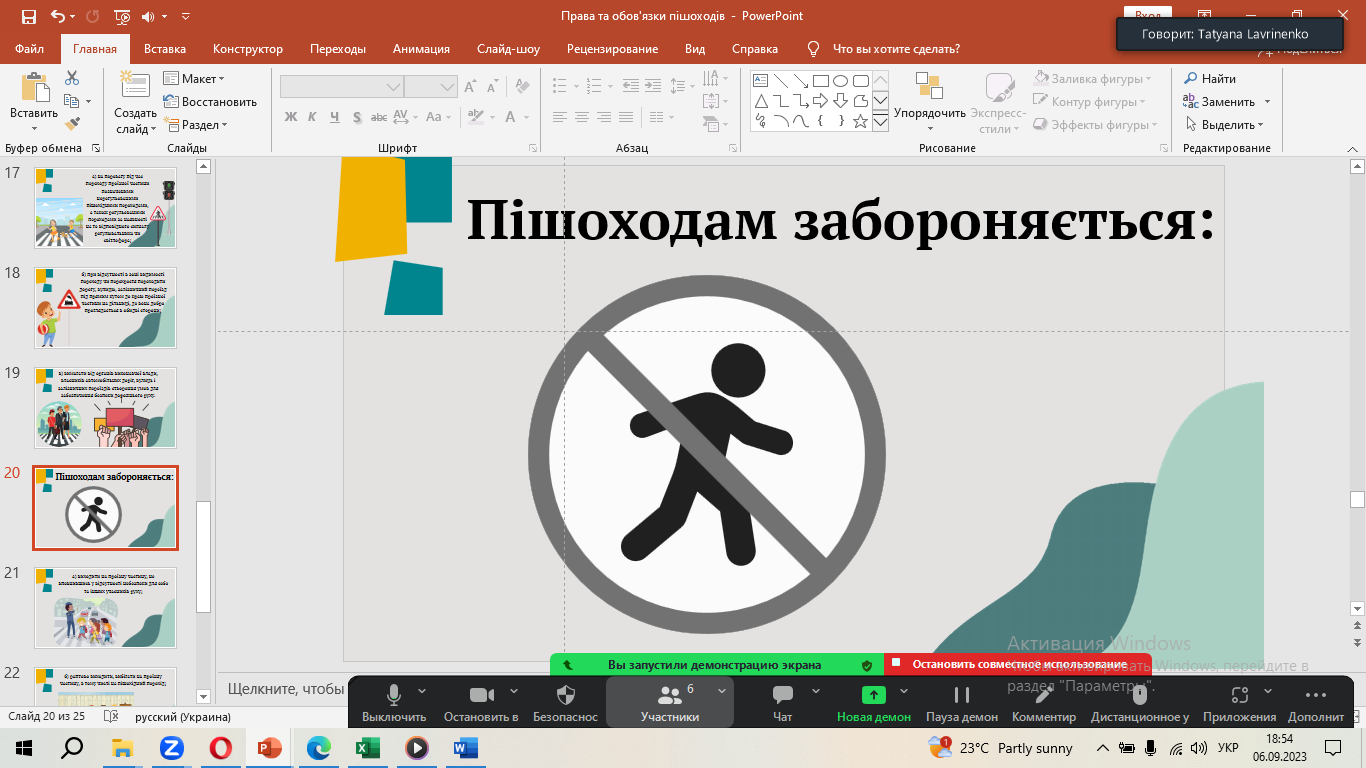Click the slide panel vertical scrollbar thumb
This screenshot has width=1366, height=768.
click(x=204, y=556)
